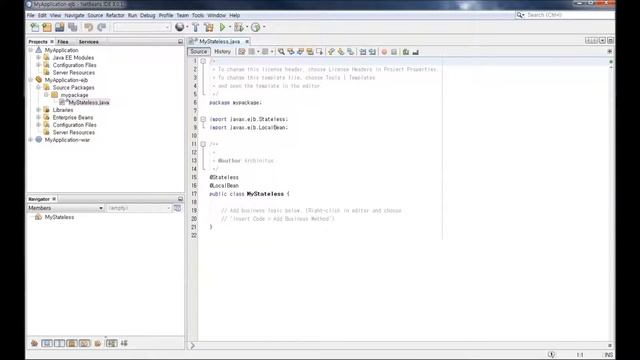Viewport: 640px width, 360px height.
Task: Click notifications icon in the status bar
Action: 551,355
